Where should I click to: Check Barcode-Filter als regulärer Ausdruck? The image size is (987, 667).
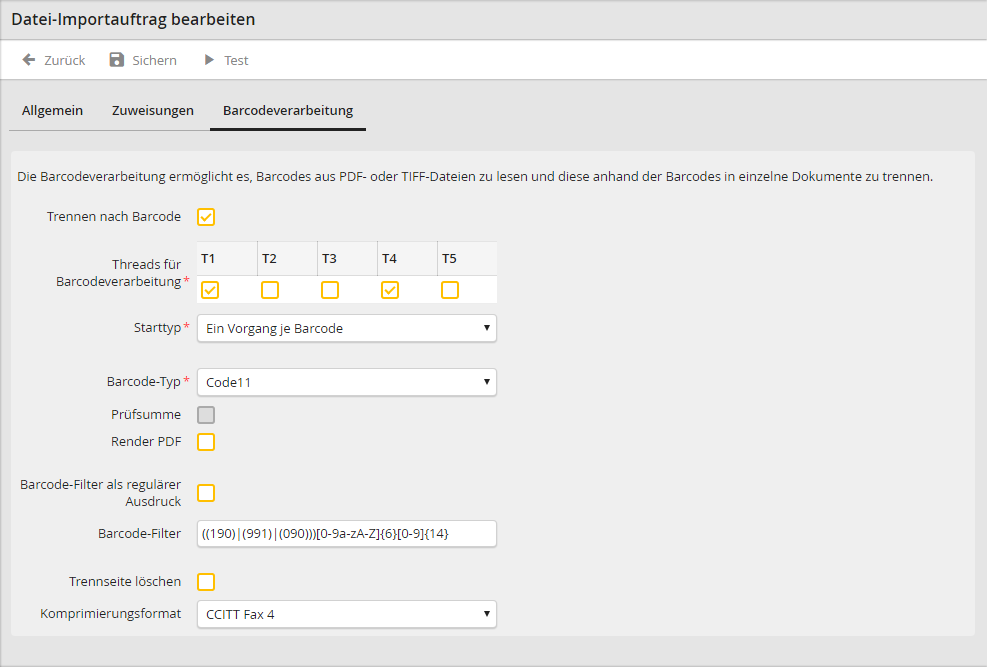(x=206, y=492)
